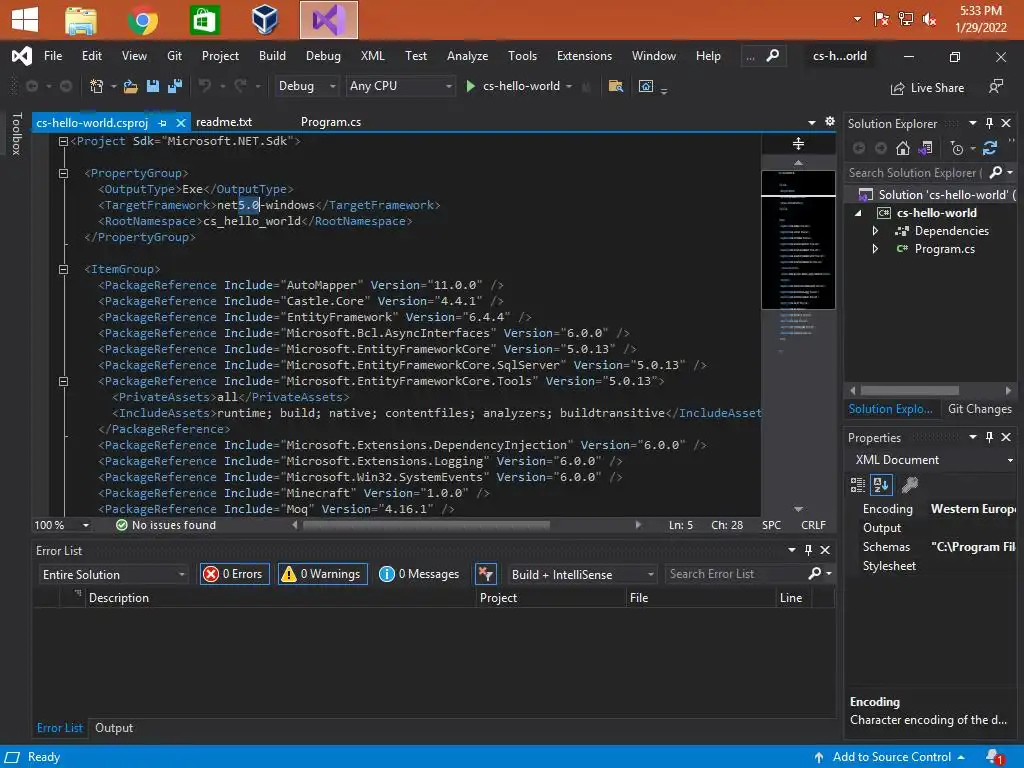Click the editor split window handle icon
Image resolution: width=1024 pixels, height=768 pixels.
[798, 144]
